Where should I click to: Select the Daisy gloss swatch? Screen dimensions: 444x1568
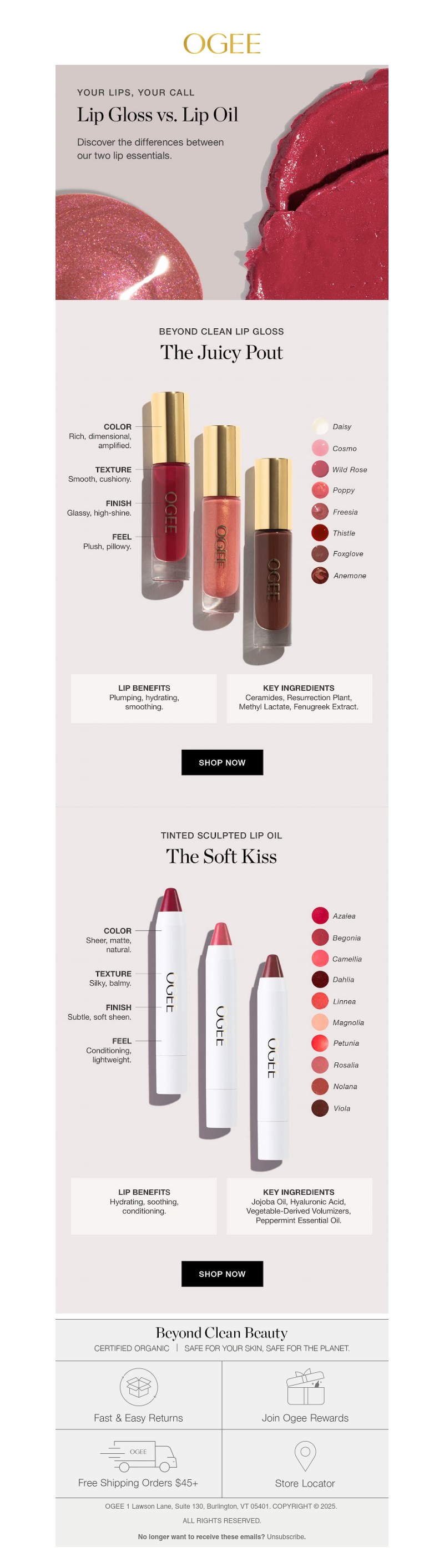coord(320,426)
